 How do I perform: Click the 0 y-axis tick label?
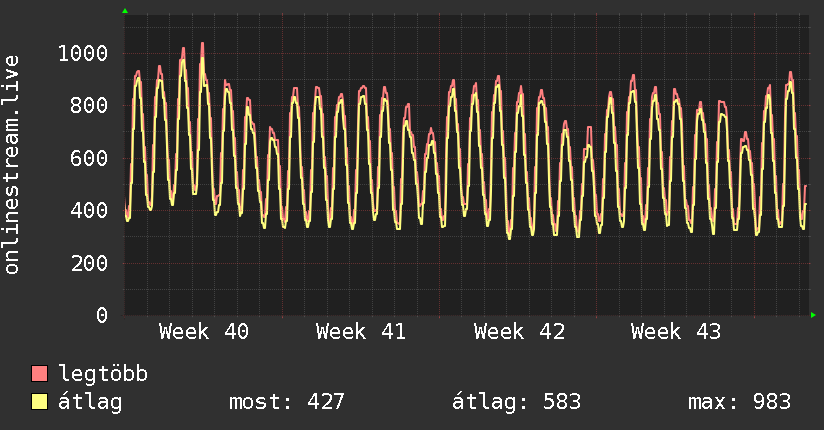point(102,315)
